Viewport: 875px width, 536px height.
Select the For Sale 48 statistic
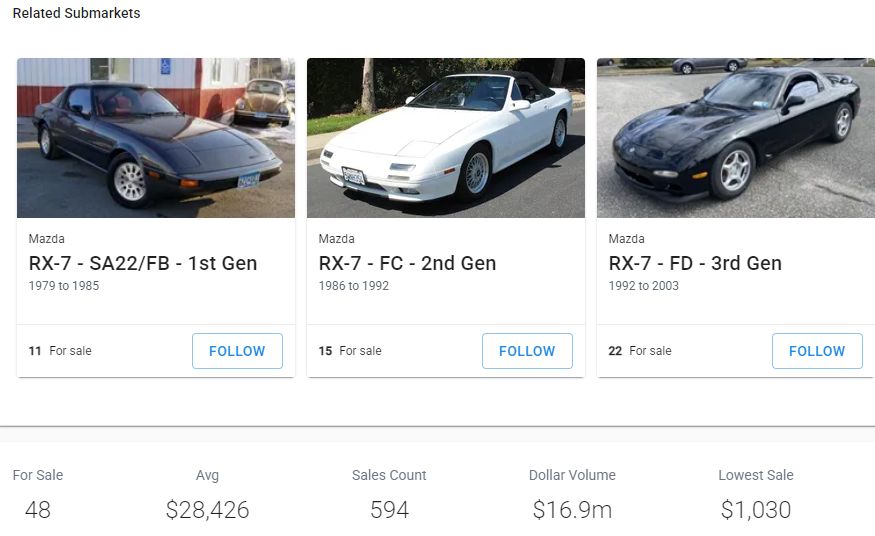coord(38,495)
